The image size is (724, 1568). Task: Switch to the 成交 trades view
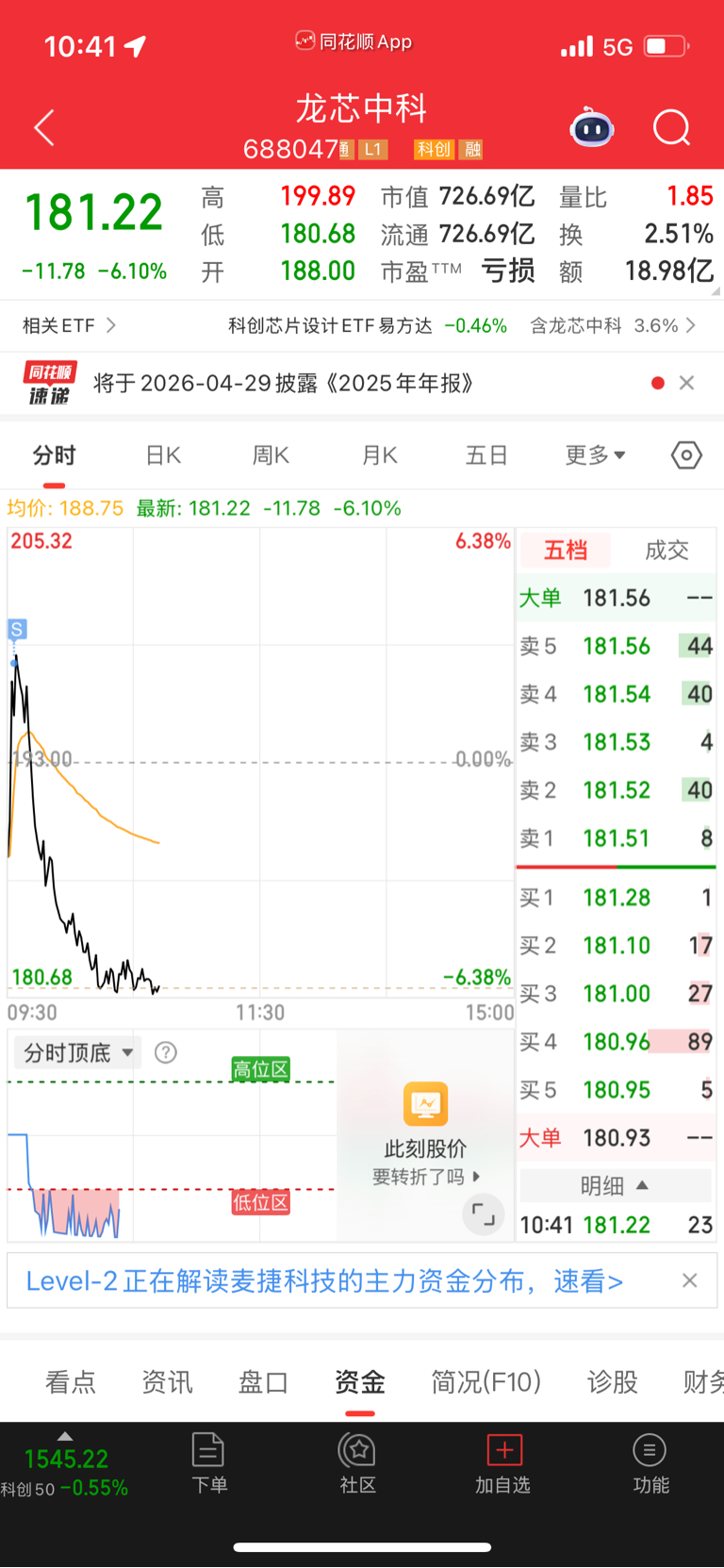tap(666, 550)
